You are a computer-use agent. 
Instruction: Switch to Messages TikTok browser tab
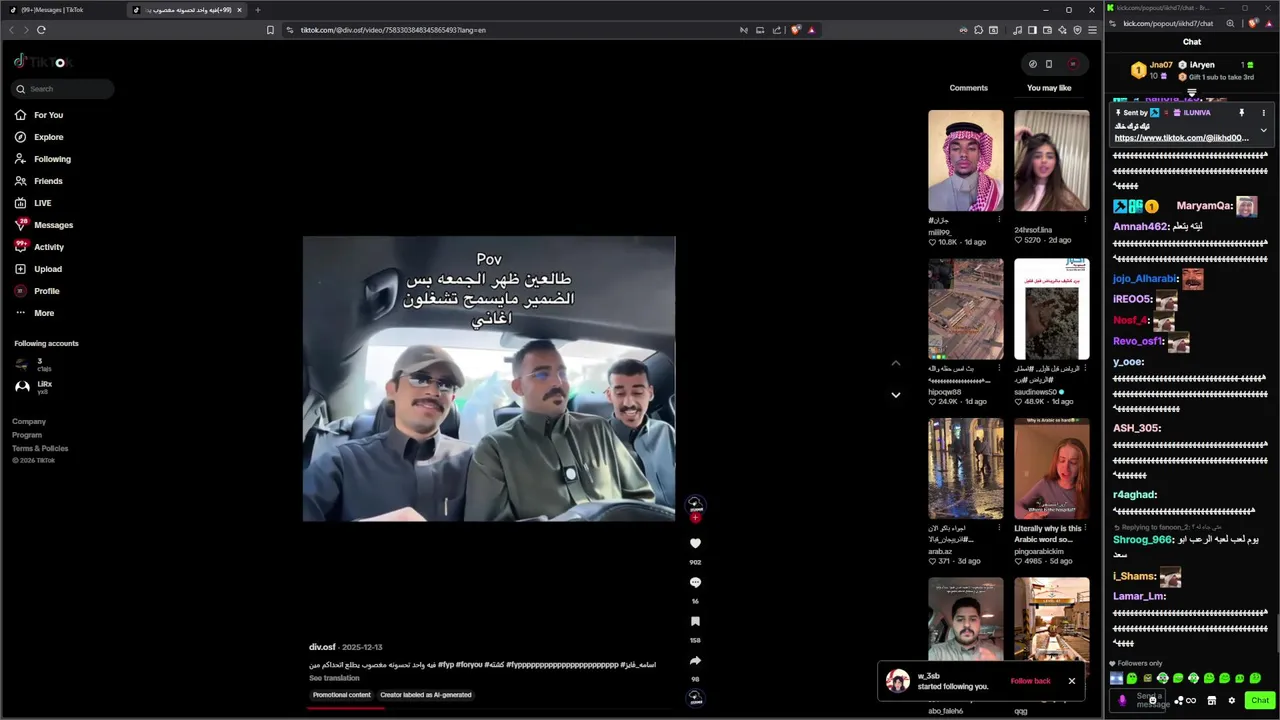pos(60,10)
